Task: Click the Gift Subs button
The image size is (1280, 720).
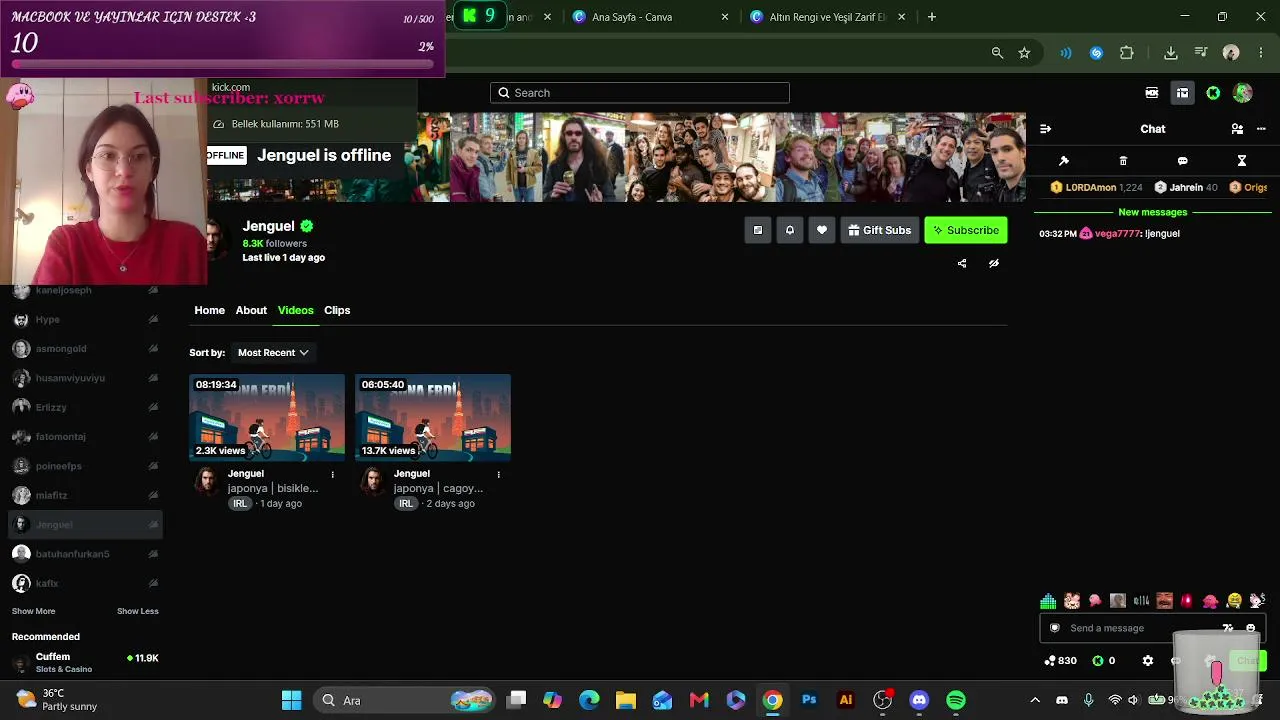Action: (880, 230)
